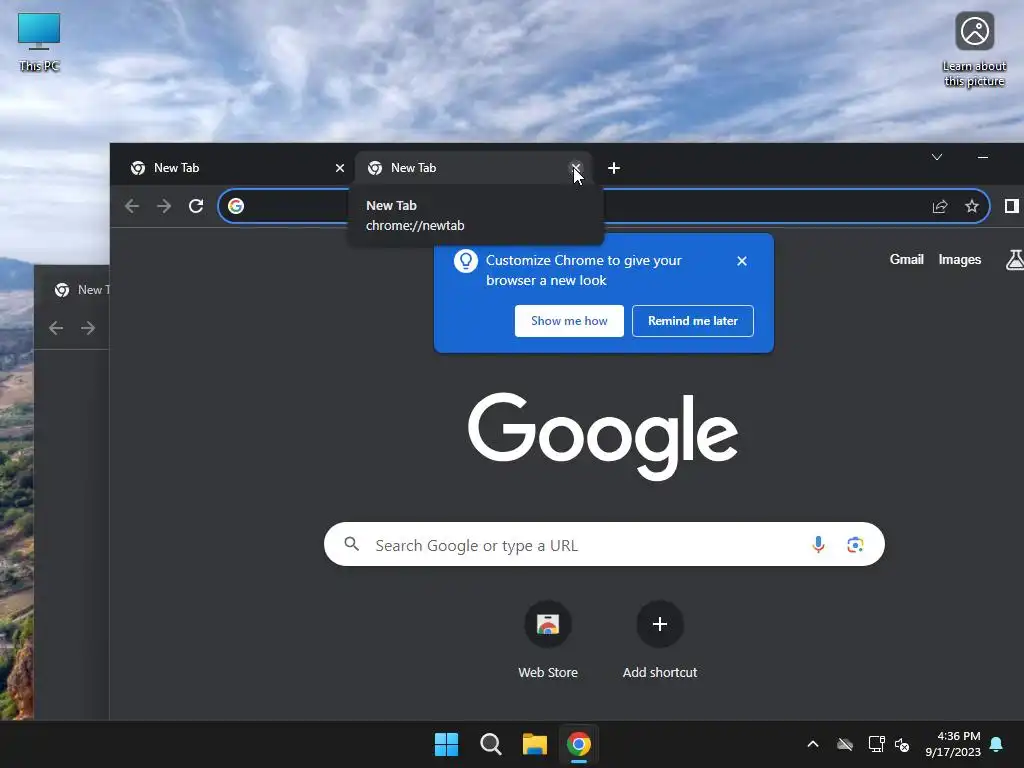Screen dimensions: 1024x768
Task: Close the first New Tab
Action: tap(340, 168)
